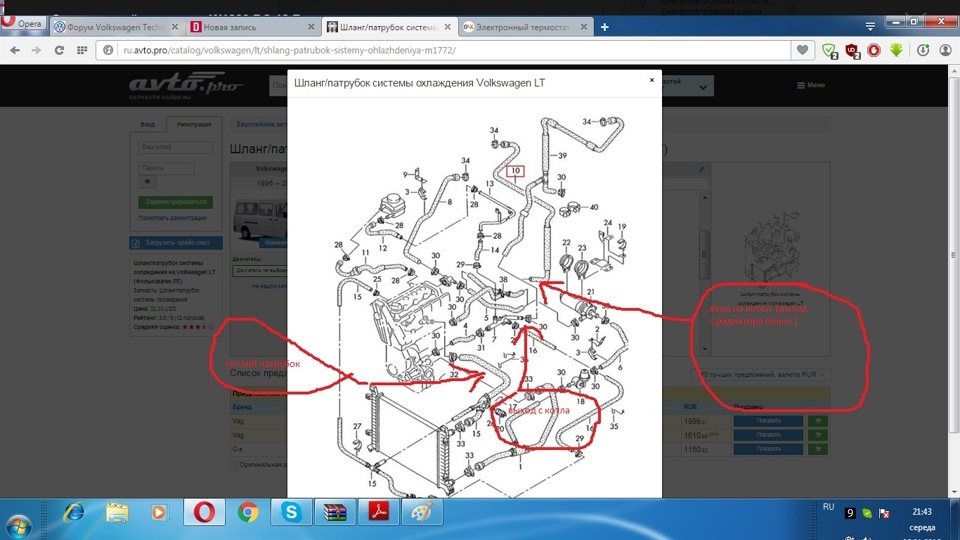Screen dimensions: 960x540
Task: Click the green Зарегистрироваться button
Action: click(176, 201)
